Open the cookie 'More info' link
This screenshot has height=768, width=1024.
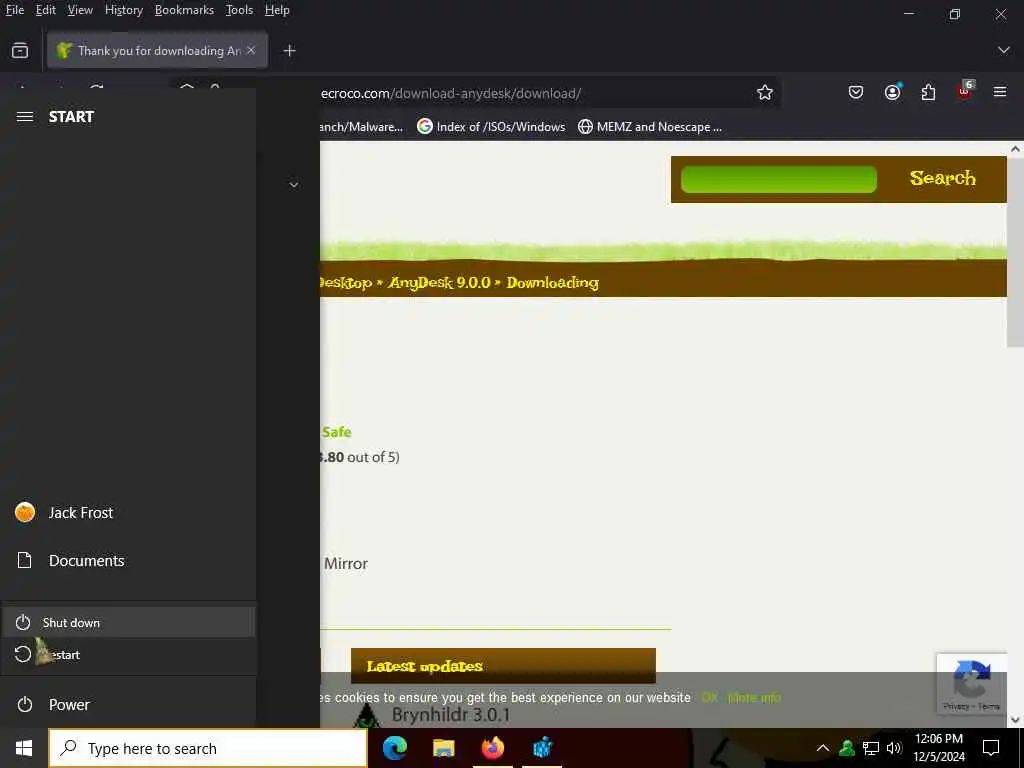pyautogui.click(x=754, y=697)
